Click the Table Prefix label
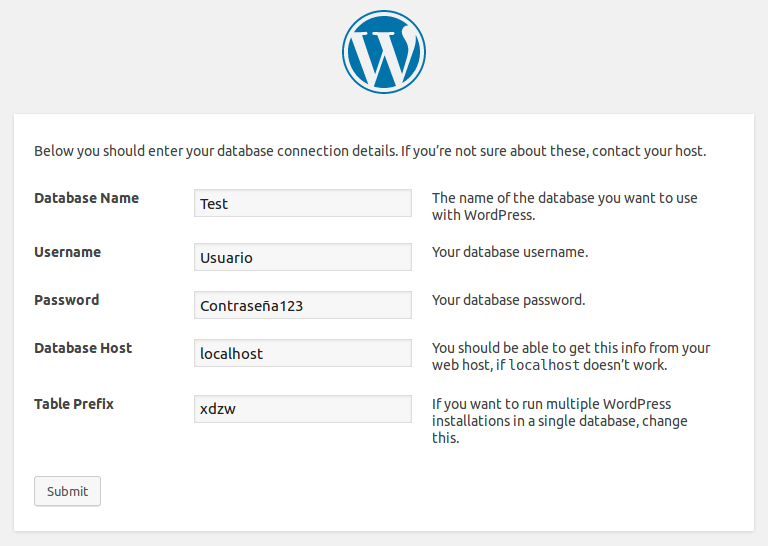 pyautogui.click(x=74, y=404)
